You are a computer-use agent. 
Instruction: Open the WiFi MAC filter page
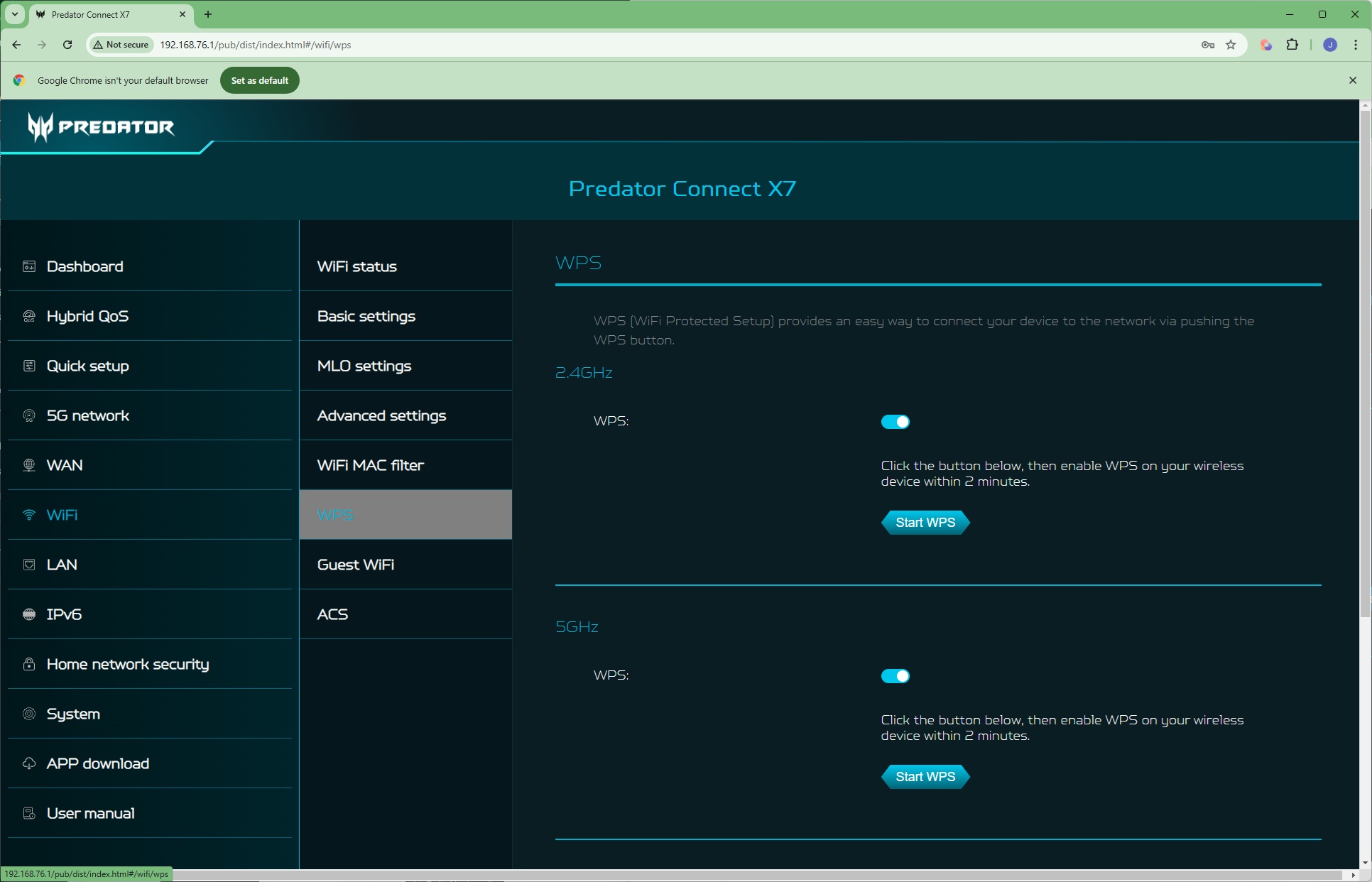point(370,465)
